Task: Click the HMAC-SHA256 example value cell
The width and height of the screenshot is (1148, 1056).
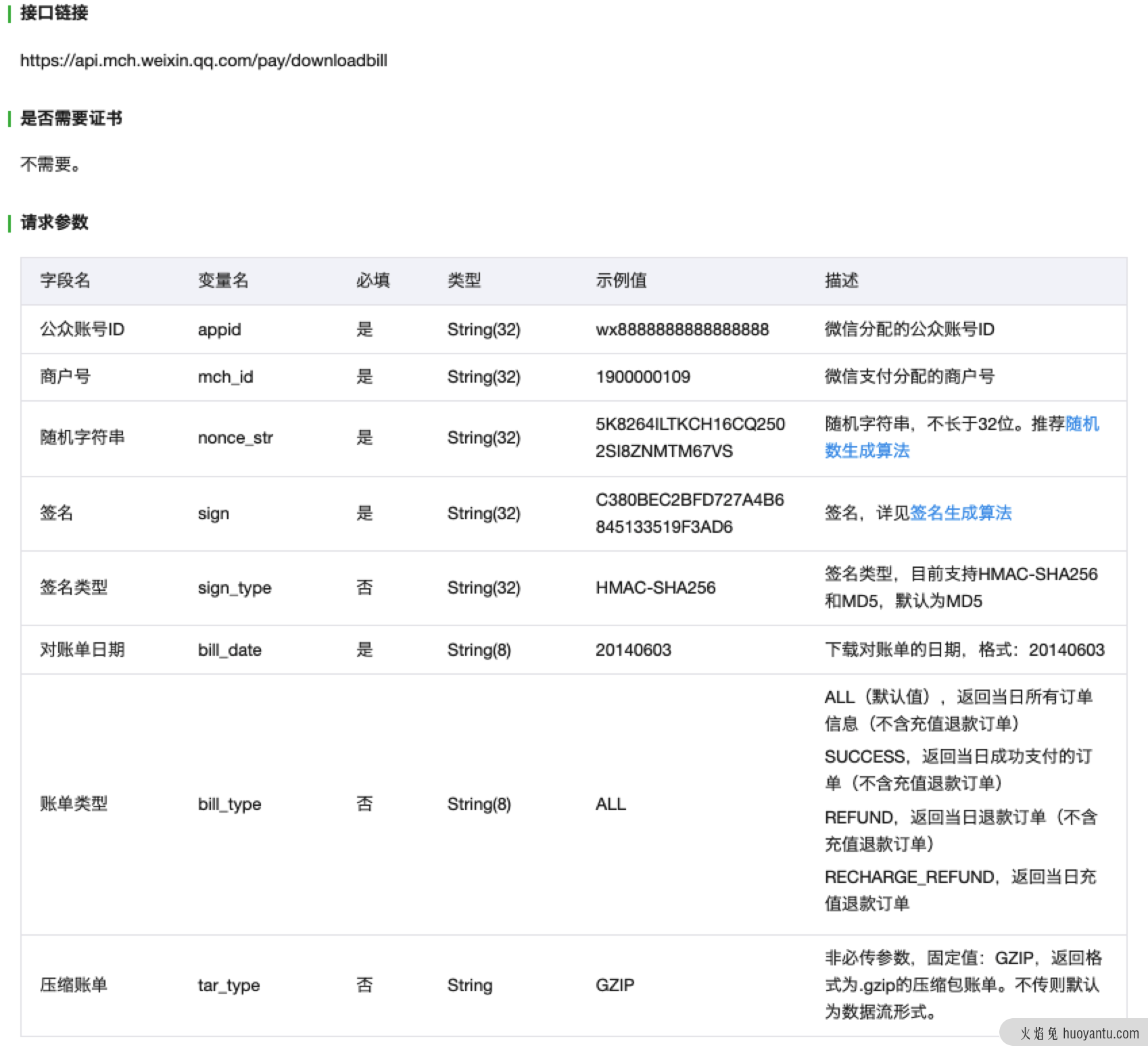Action: (656, 587)
